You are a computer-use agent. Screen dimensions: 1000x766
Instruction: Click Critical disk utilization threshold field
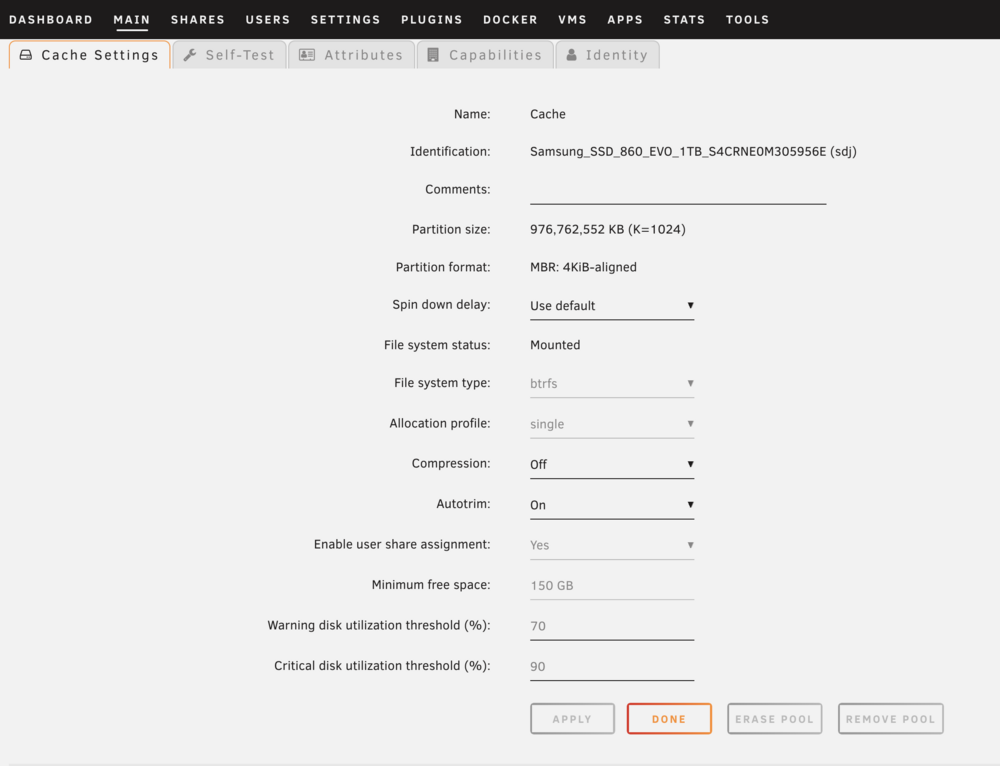click(x=612, y=667)
